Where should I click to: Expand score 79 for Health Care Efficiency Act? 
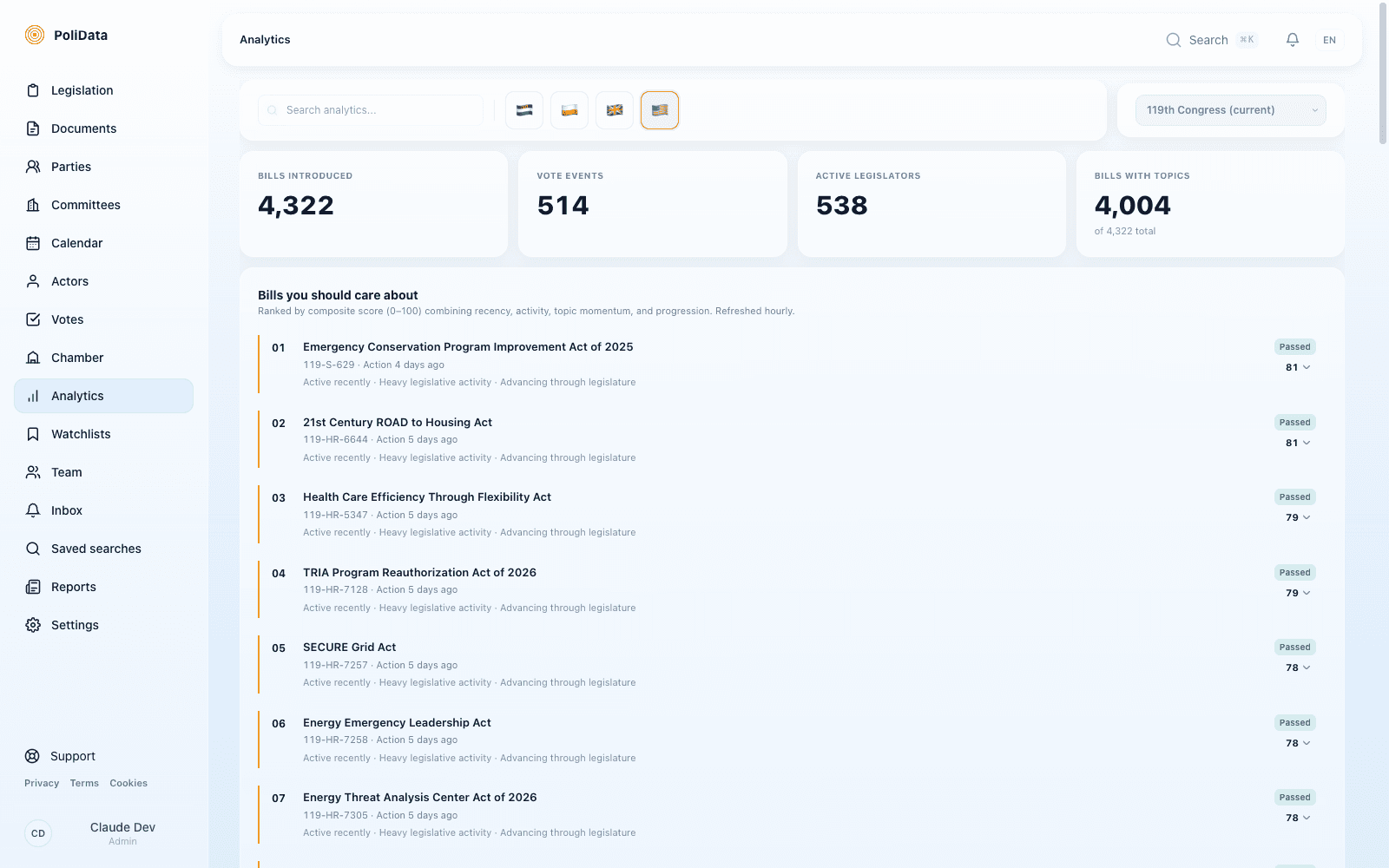click(1298, 517)
